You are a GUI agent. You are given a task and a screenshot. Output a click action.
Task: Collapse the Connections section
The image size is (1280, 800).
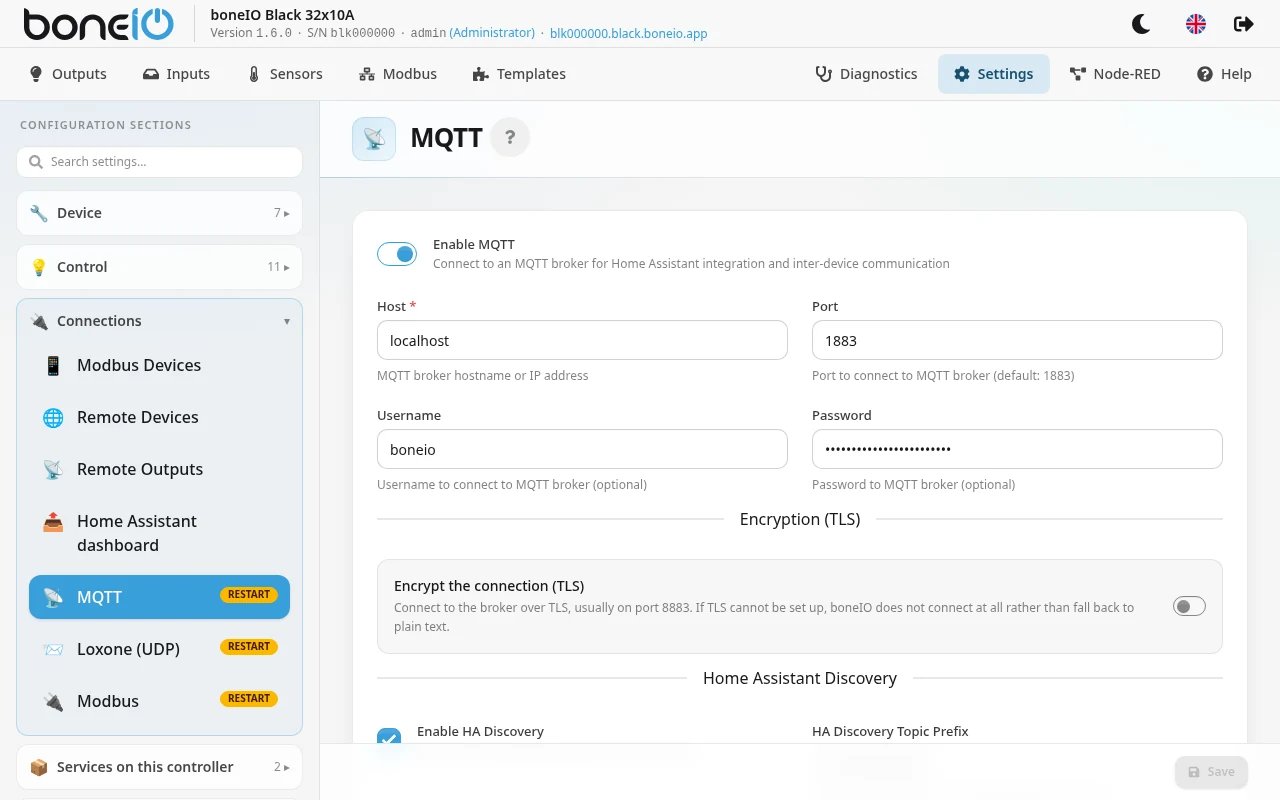coord(159,321)
